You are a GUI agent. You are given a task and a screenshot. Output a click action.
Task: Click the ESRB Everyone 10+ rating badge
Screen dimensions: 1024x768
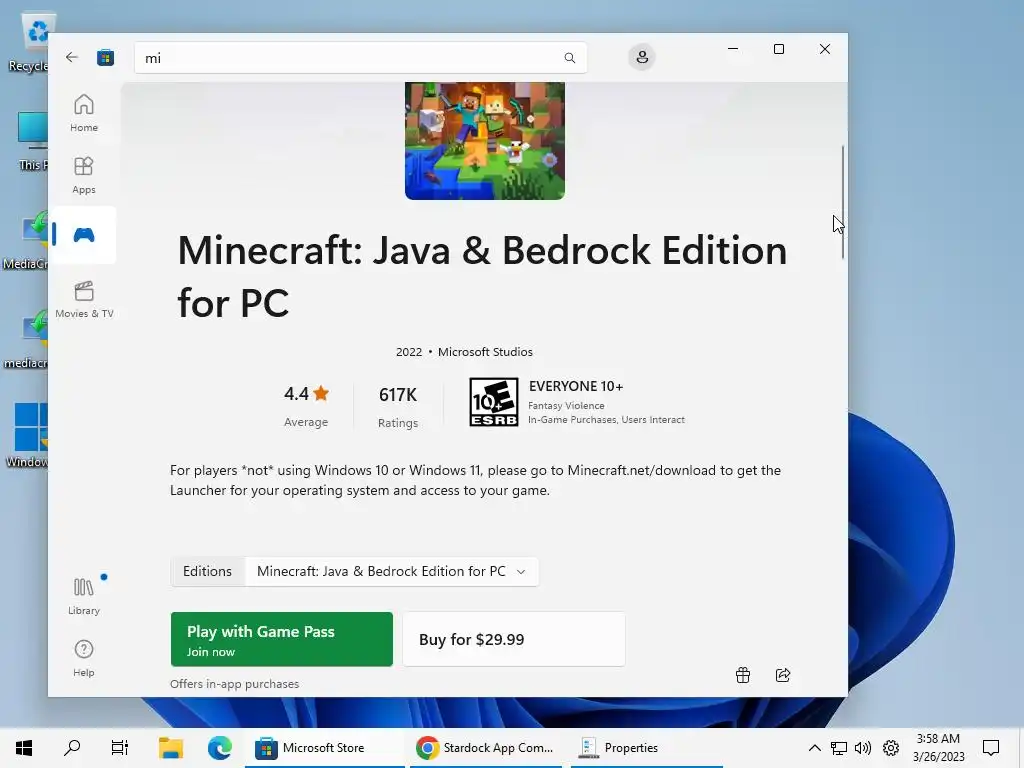[x=494, y=402]
